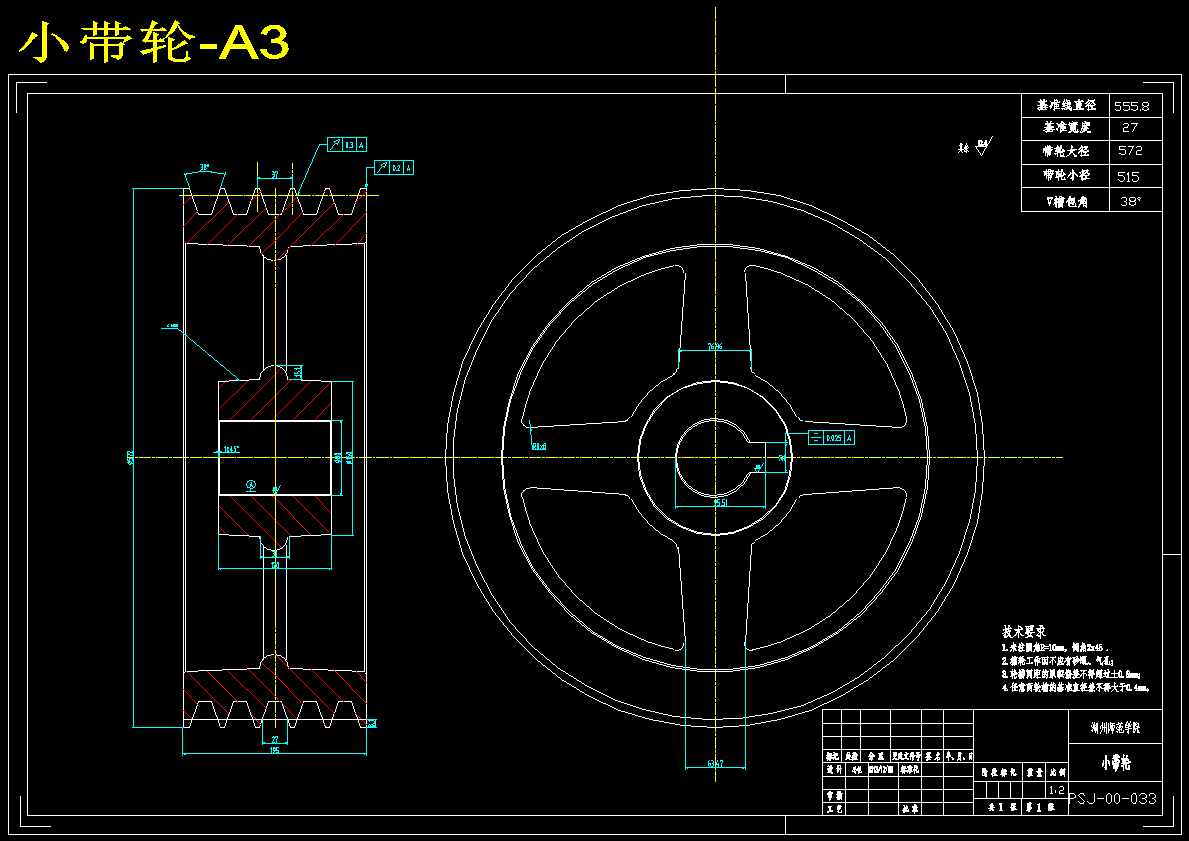The image size is (1189, 841).
Task: Click the red hatch in the hub above the bore
Action: click(275, 399)
